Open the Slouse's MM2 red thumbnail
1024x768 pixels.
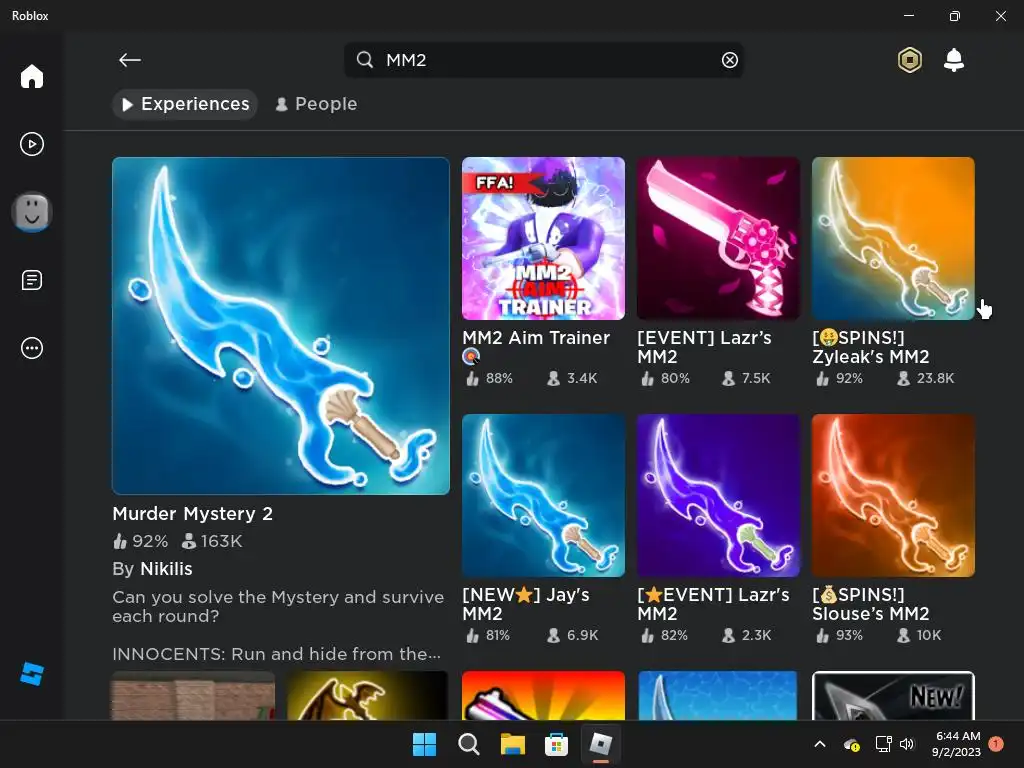click(893, 495)
